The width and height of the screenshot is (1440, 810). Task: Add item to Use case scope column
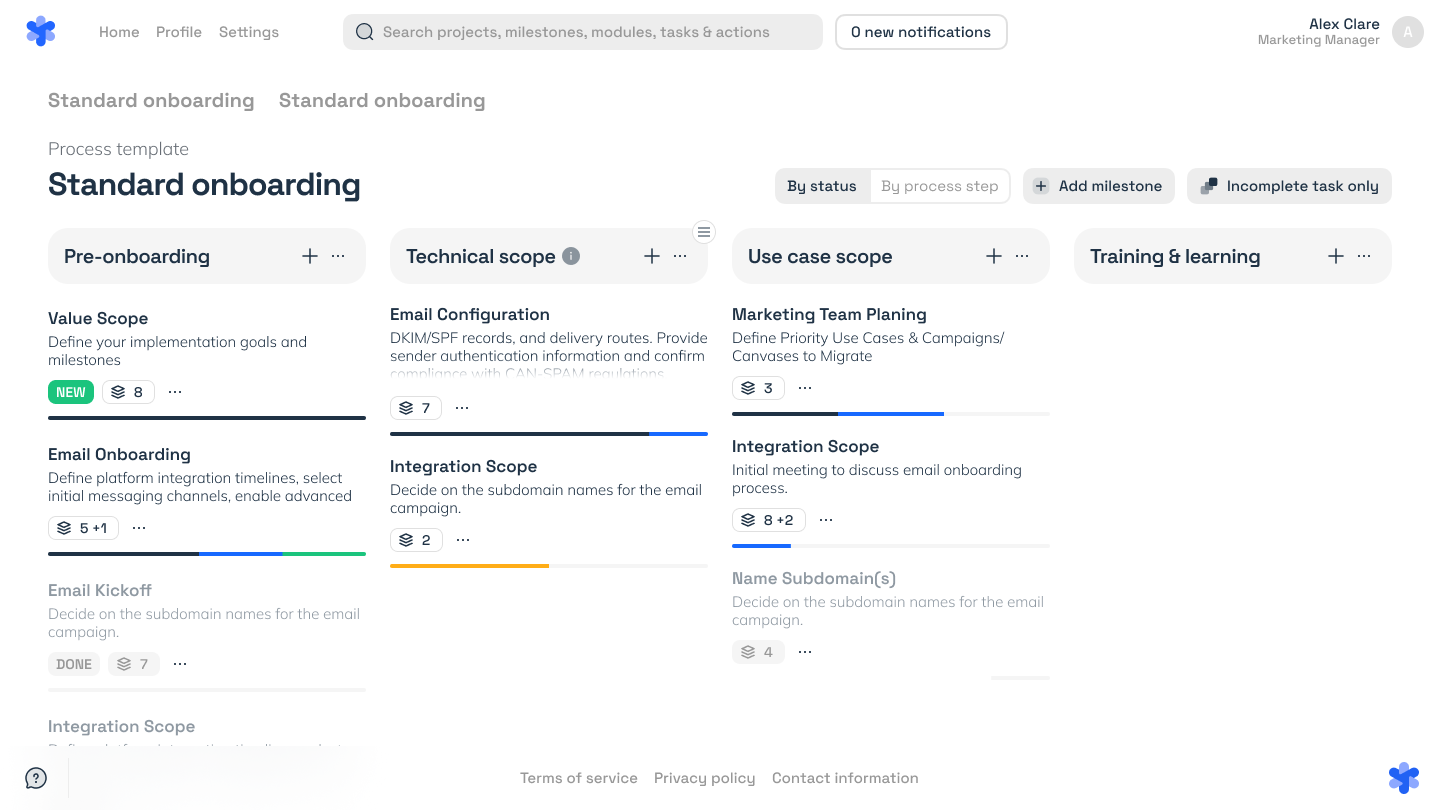(x=994, y=256)
